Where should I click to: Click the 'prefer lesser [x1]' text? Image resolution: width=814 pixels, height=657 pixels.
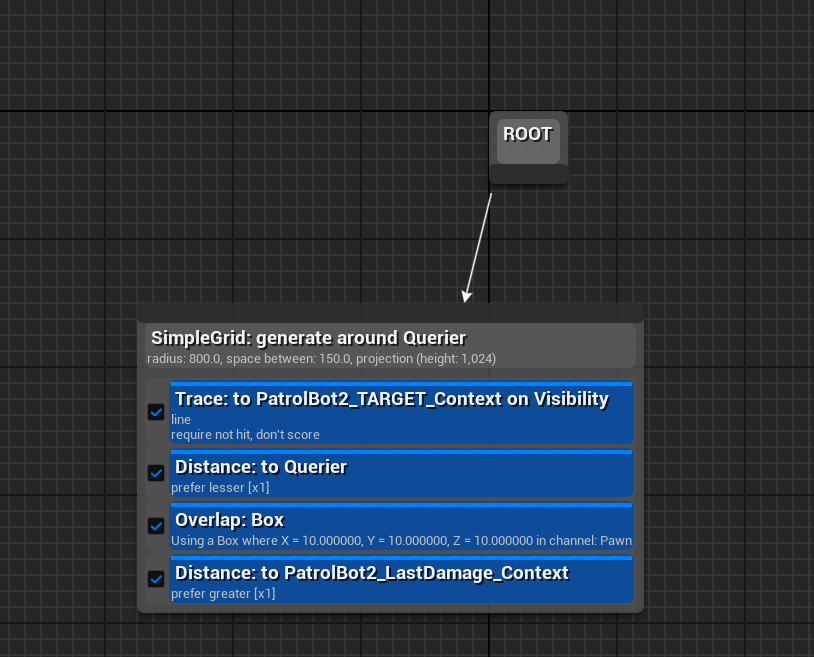[x=220, y=488]
